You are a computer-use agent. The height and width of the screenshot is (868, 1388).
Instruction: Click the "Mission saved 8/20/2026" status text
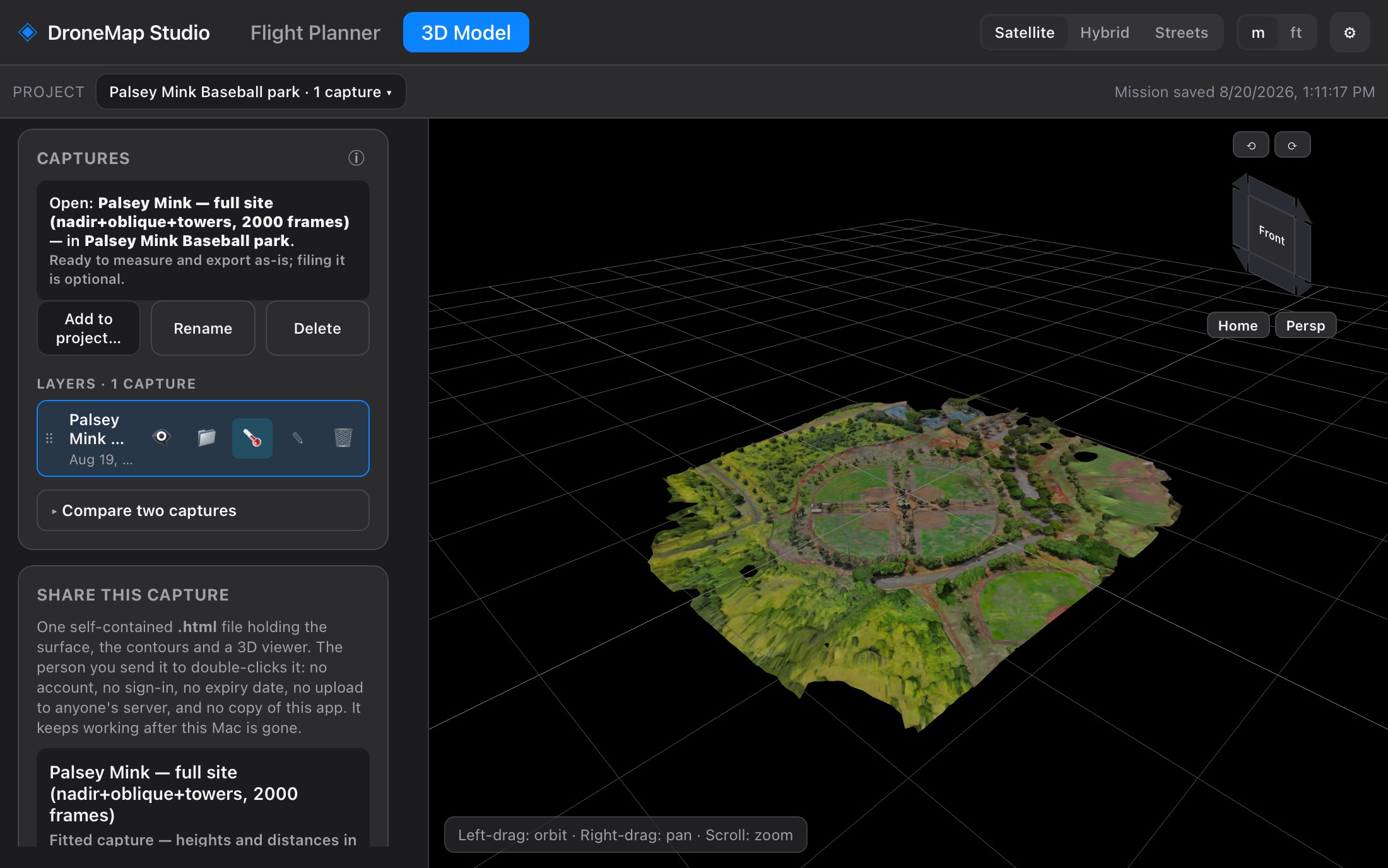click(x=1245, y=92)
